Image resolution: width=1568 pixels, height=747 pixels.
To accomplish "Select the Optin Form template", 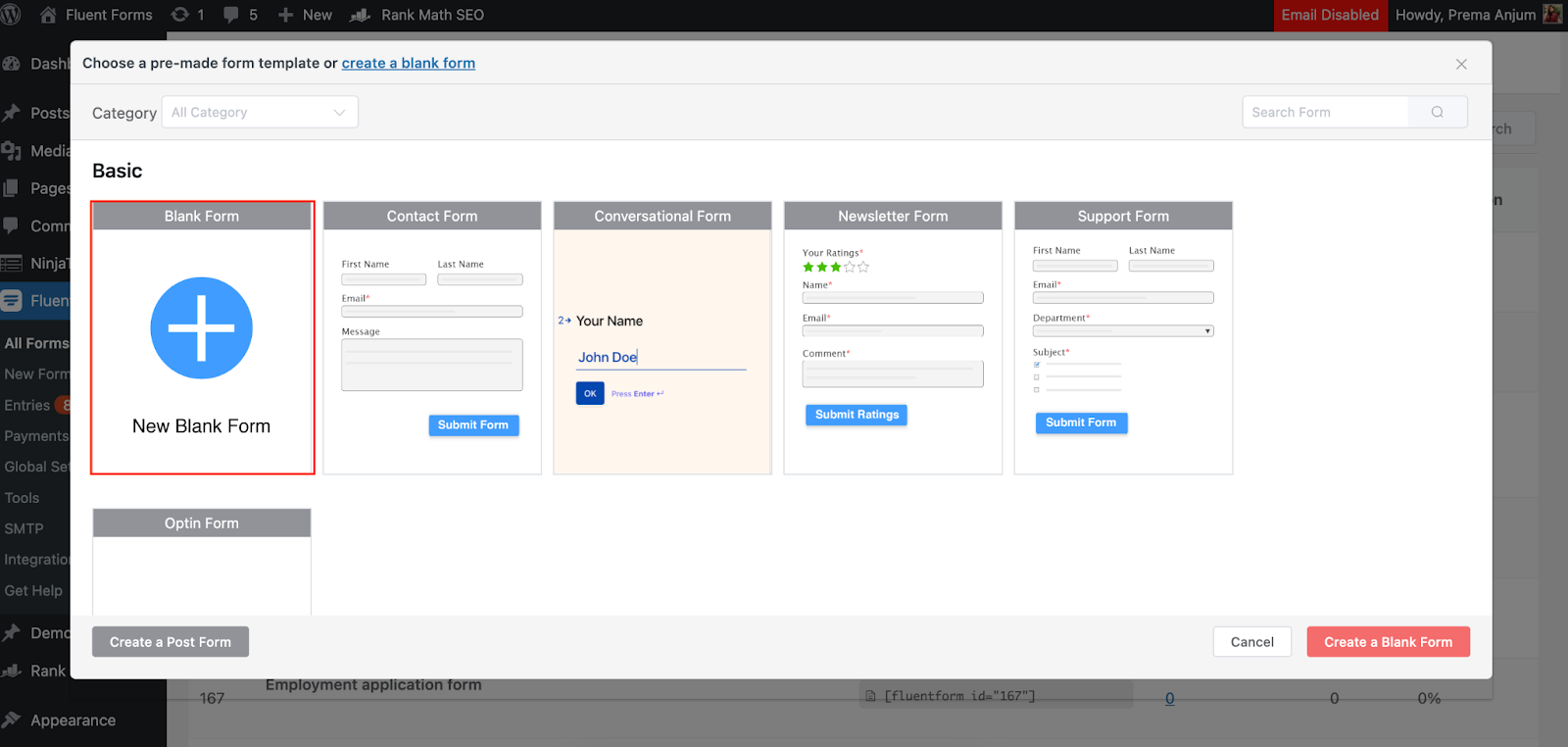I will [202, 562].
